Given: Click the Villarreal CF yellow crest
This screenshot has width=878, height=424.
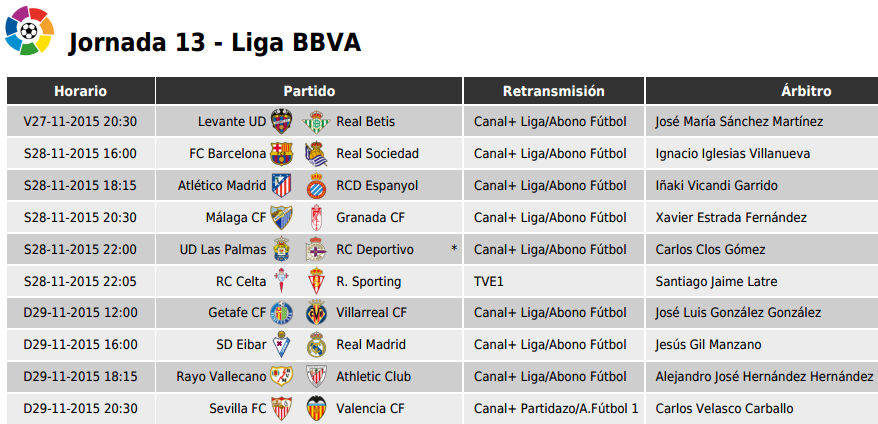Looking at the screenshot, I should [316, 313].
